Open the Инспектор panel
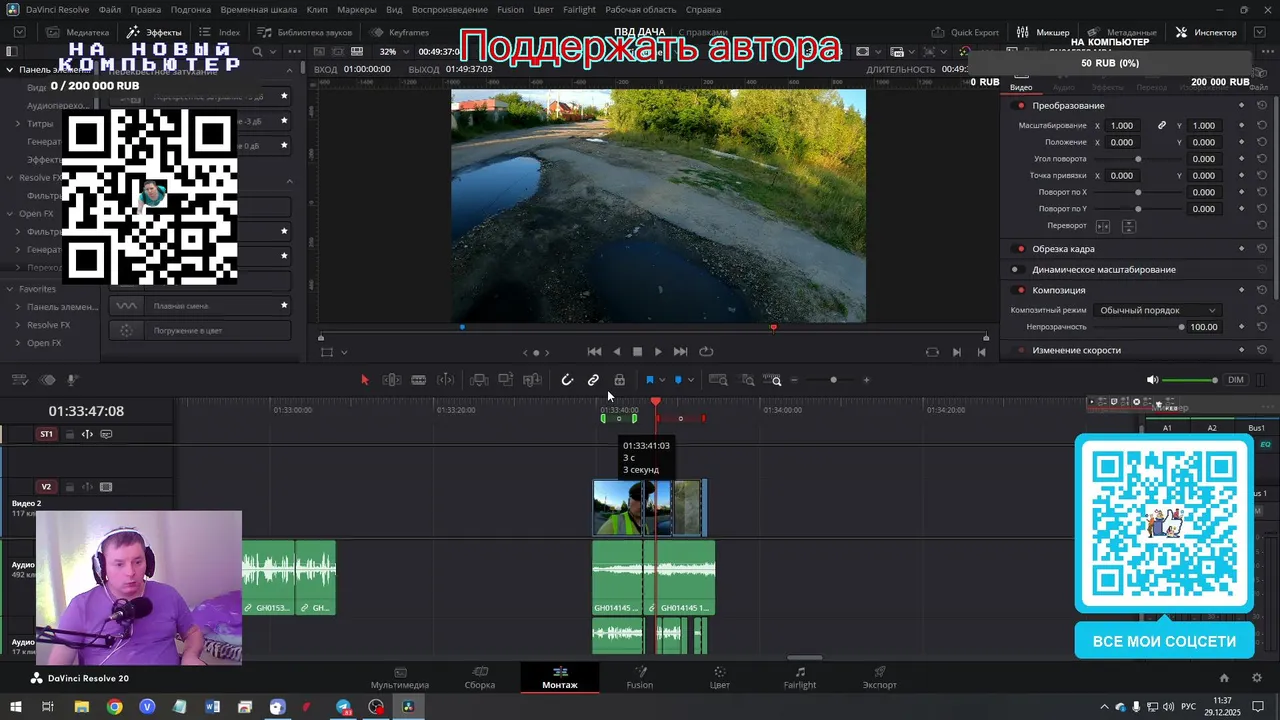The height and width of the screenshot is (720, 1280). (1206, 32)
